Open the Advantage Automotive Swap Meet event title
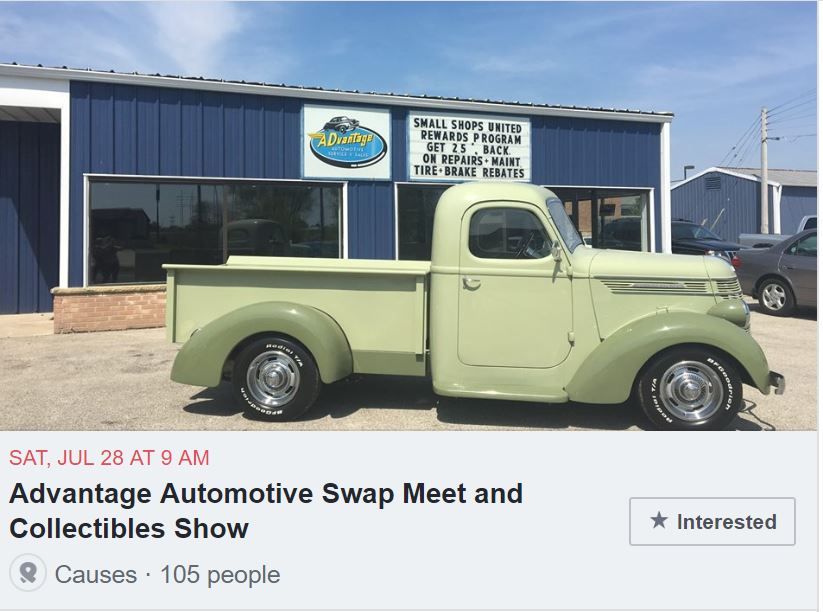 pyautogui.click(x=266, y=511)
